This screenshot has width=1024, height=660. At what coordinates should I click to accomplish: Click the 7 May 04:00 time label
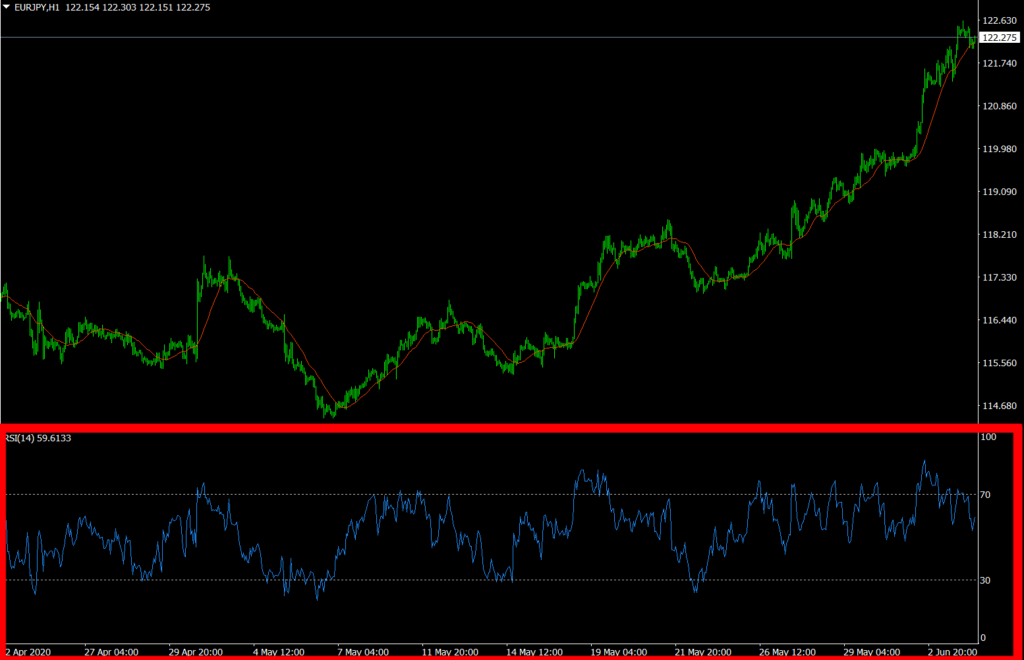click(364, 651)
